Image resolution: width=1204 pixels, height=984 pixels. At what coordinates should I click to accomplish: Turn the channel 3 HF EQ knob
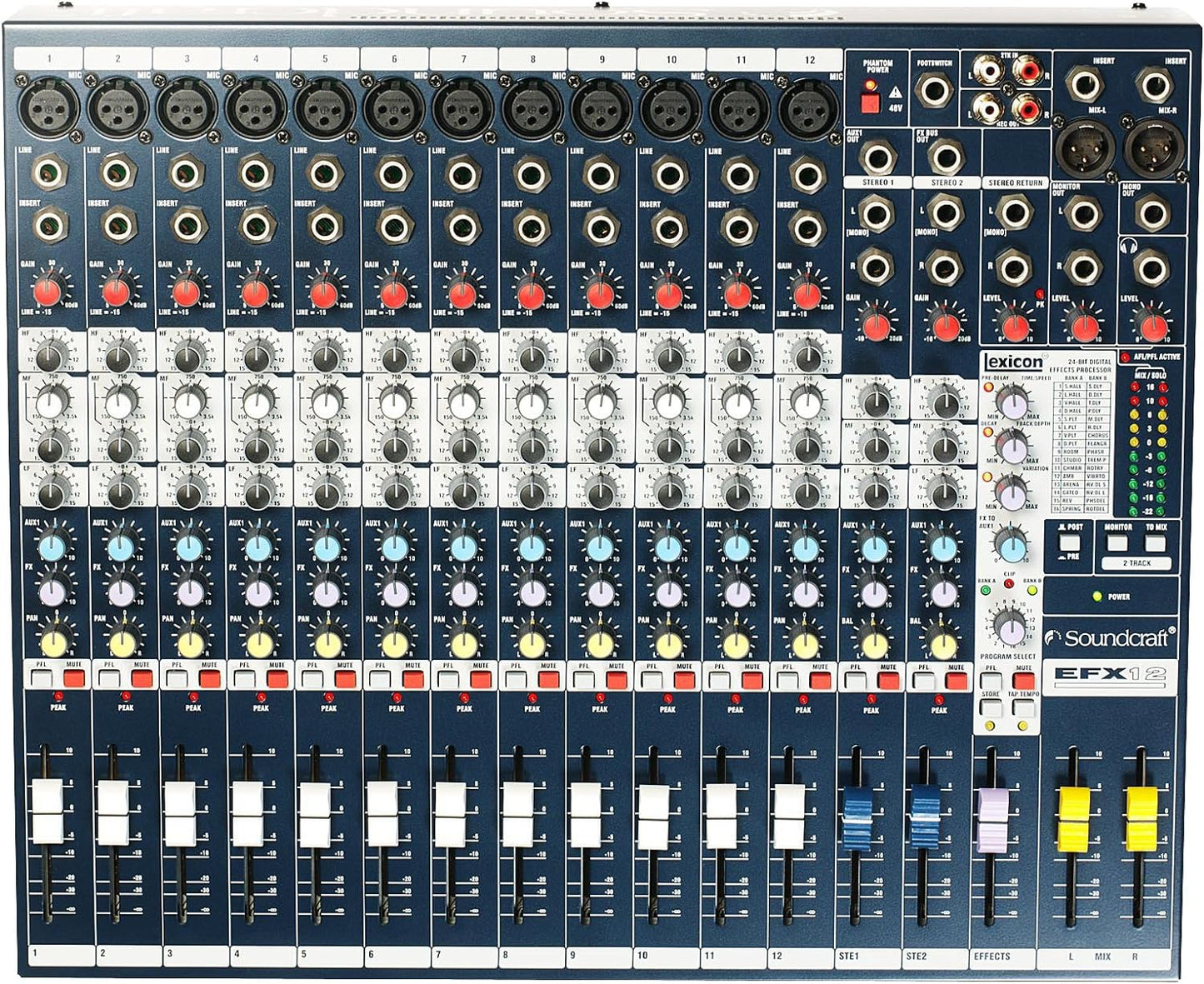click(x=187, y=358)
